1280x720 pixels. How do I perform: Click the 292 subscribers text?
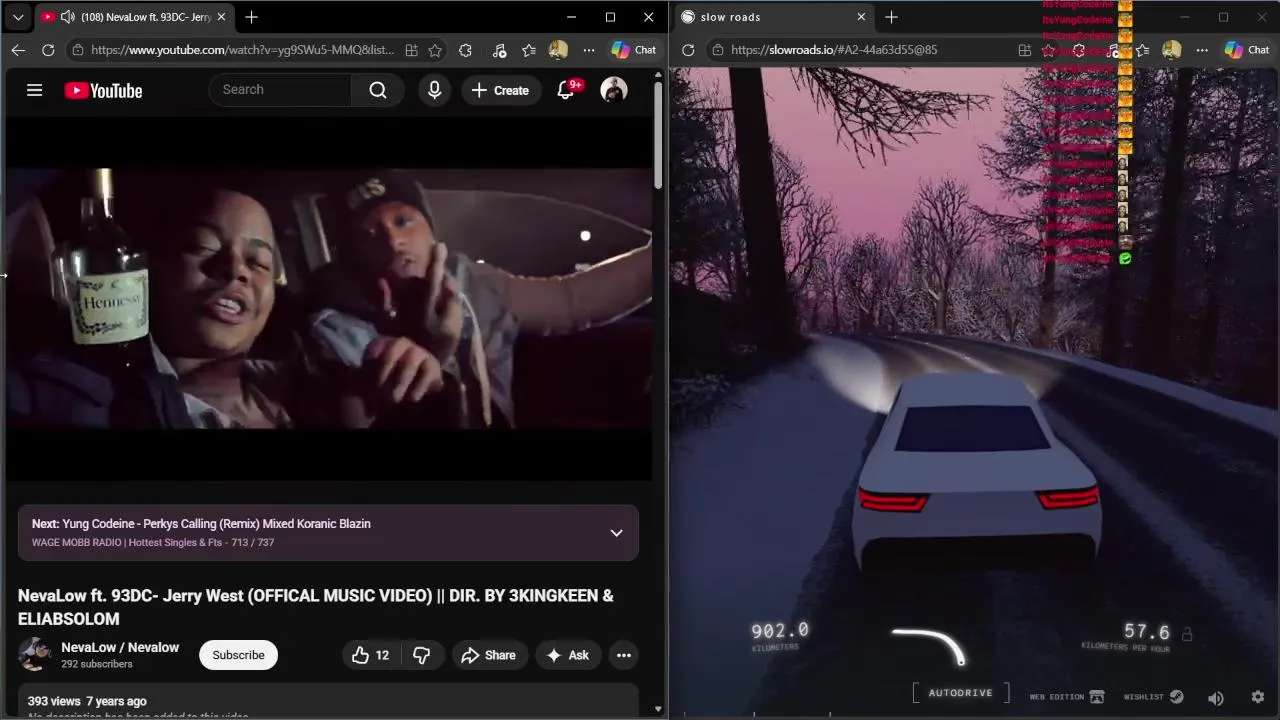pos(97,664)
